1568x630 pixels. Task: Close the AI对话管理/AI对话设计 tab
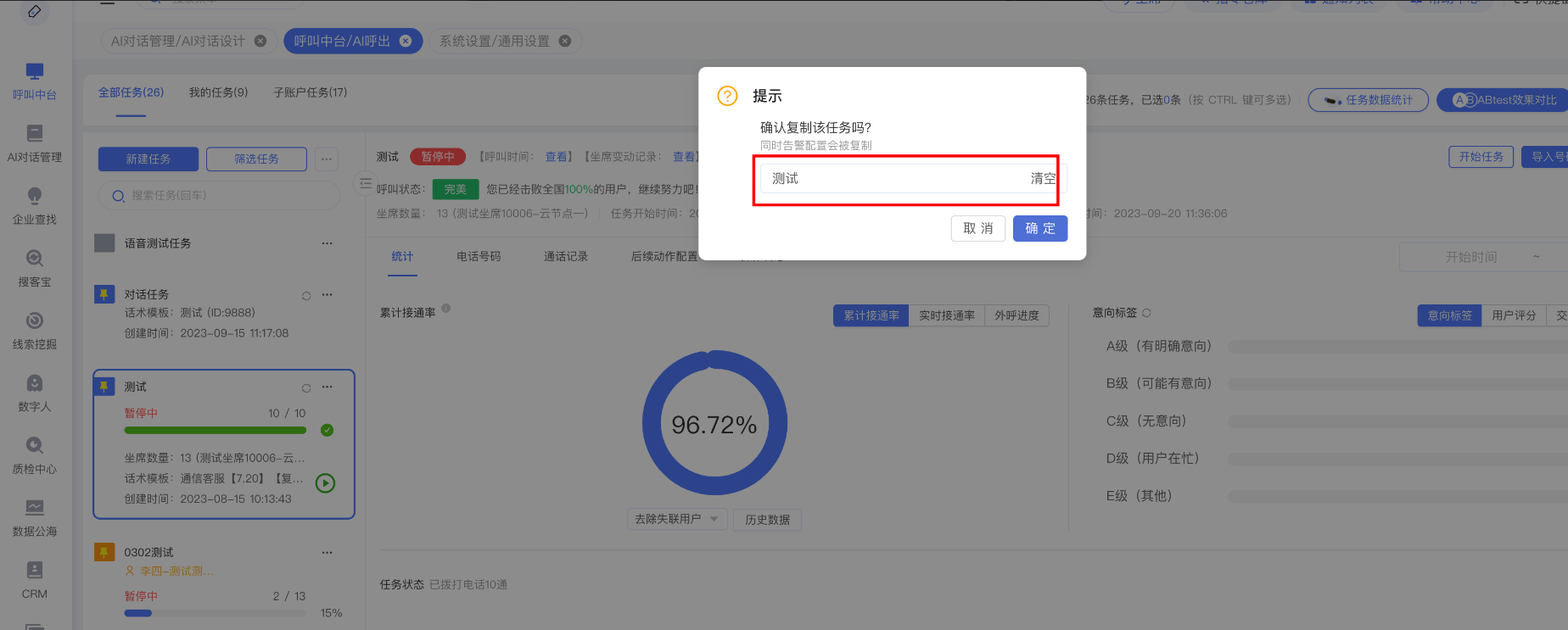(260, 41)
